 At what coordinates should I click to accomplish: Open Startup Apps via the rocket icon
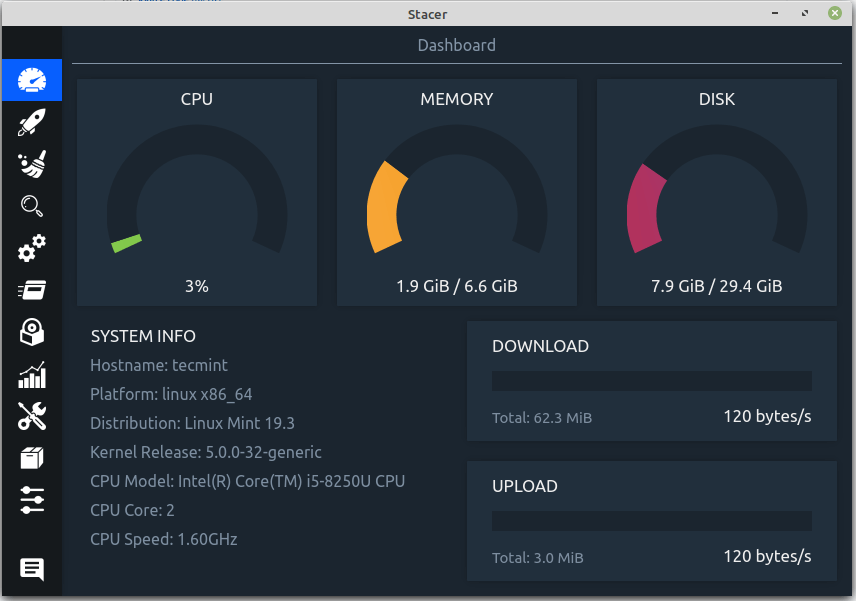tap(31, 122)
